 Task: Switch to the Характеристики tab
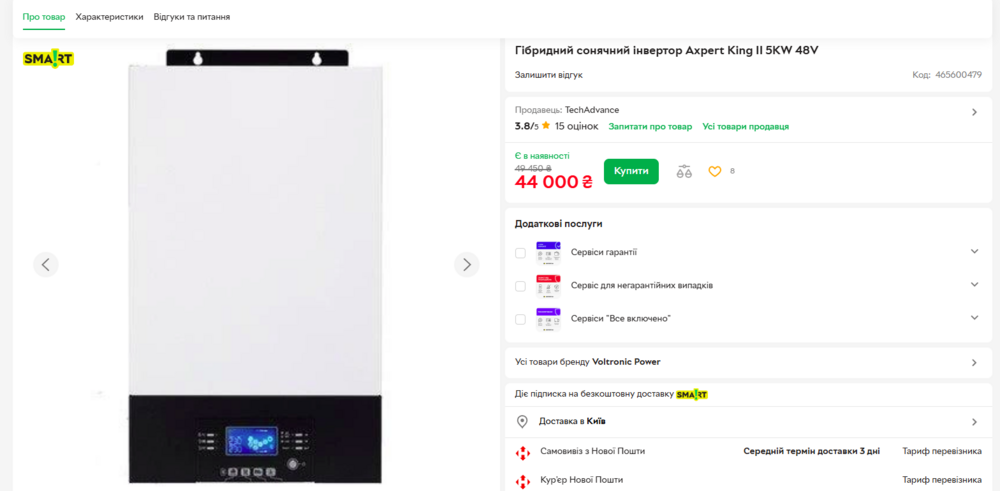click(109, 17)
